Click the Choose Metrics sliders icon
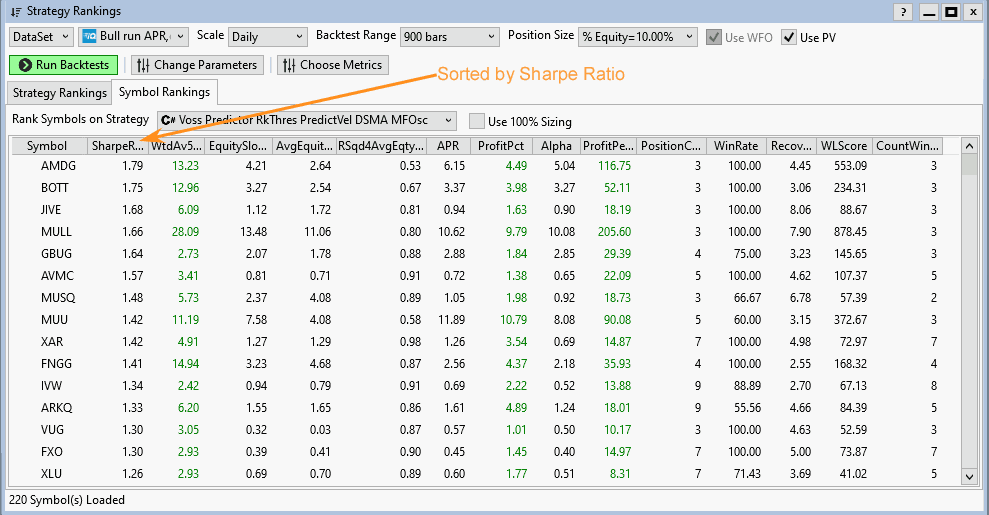This screenshot has height=515, width=989. point(288,65)
